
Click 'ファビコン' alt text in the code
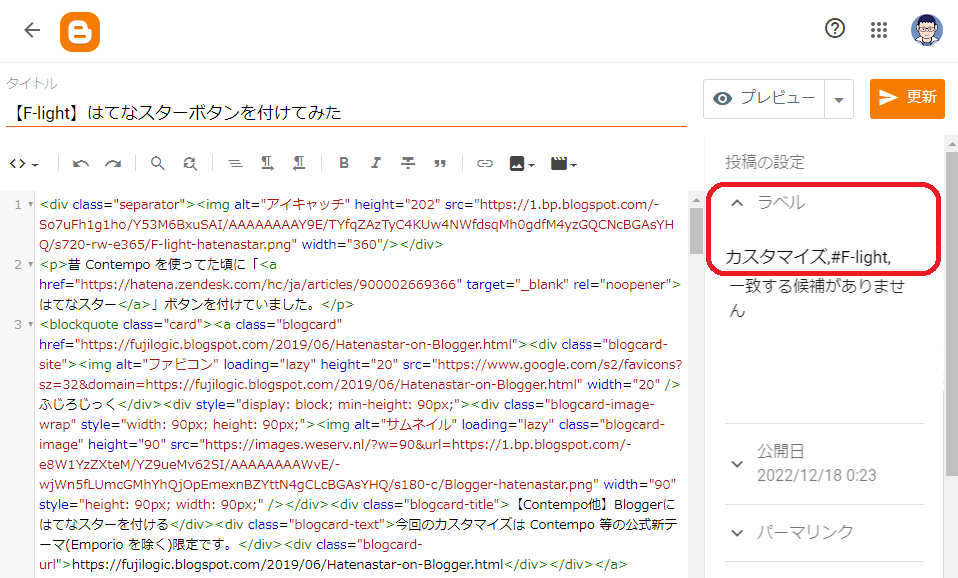(x=180, y=365)
